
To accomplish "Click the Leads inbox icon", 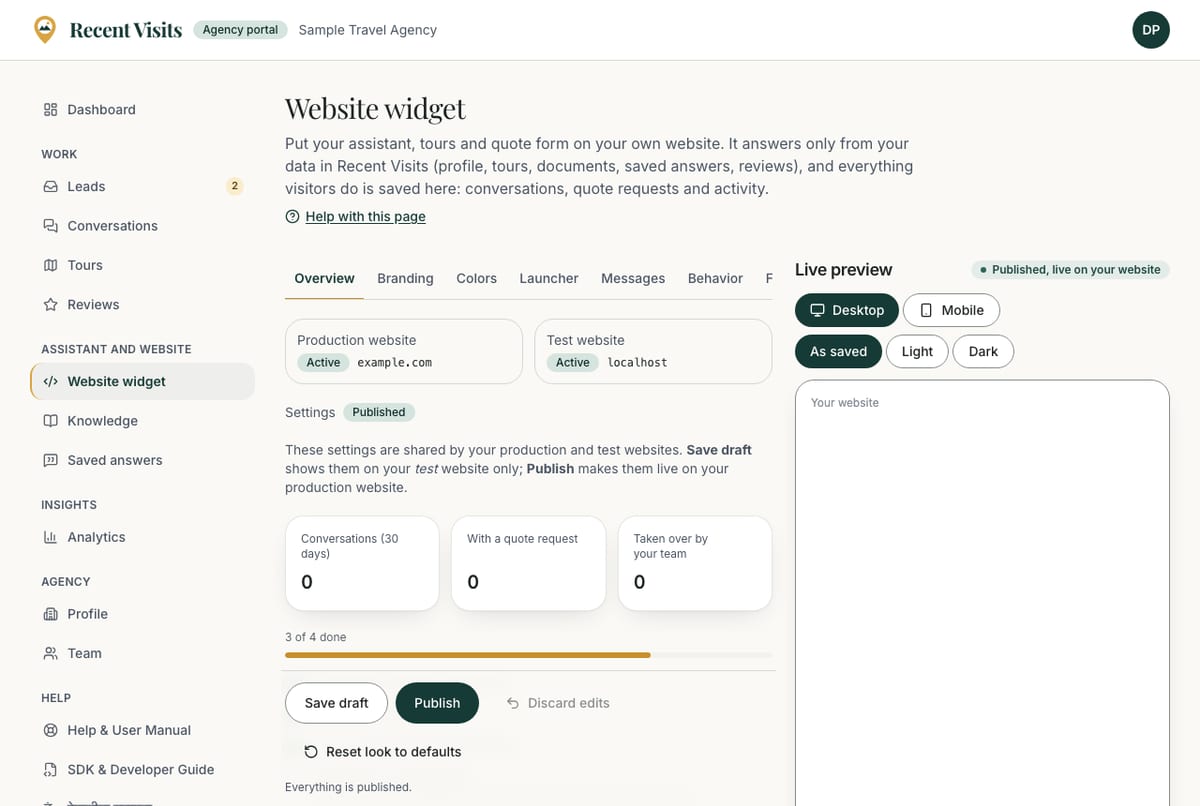I will [50, 187].
